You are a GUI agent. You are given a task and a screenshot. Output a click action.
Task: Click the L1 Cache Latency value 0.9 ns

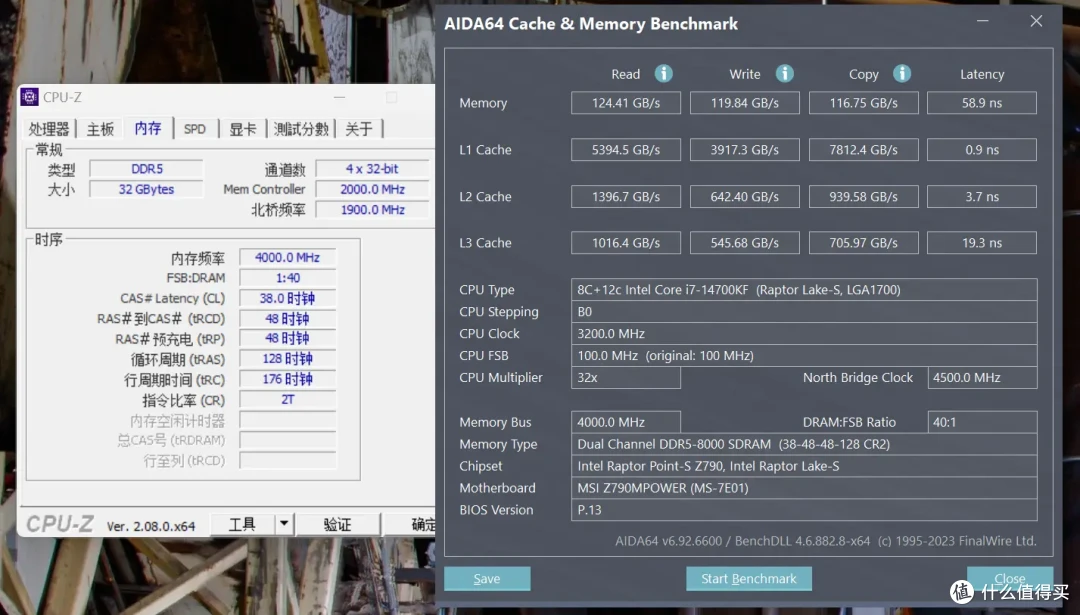click(x=982, y=149)
